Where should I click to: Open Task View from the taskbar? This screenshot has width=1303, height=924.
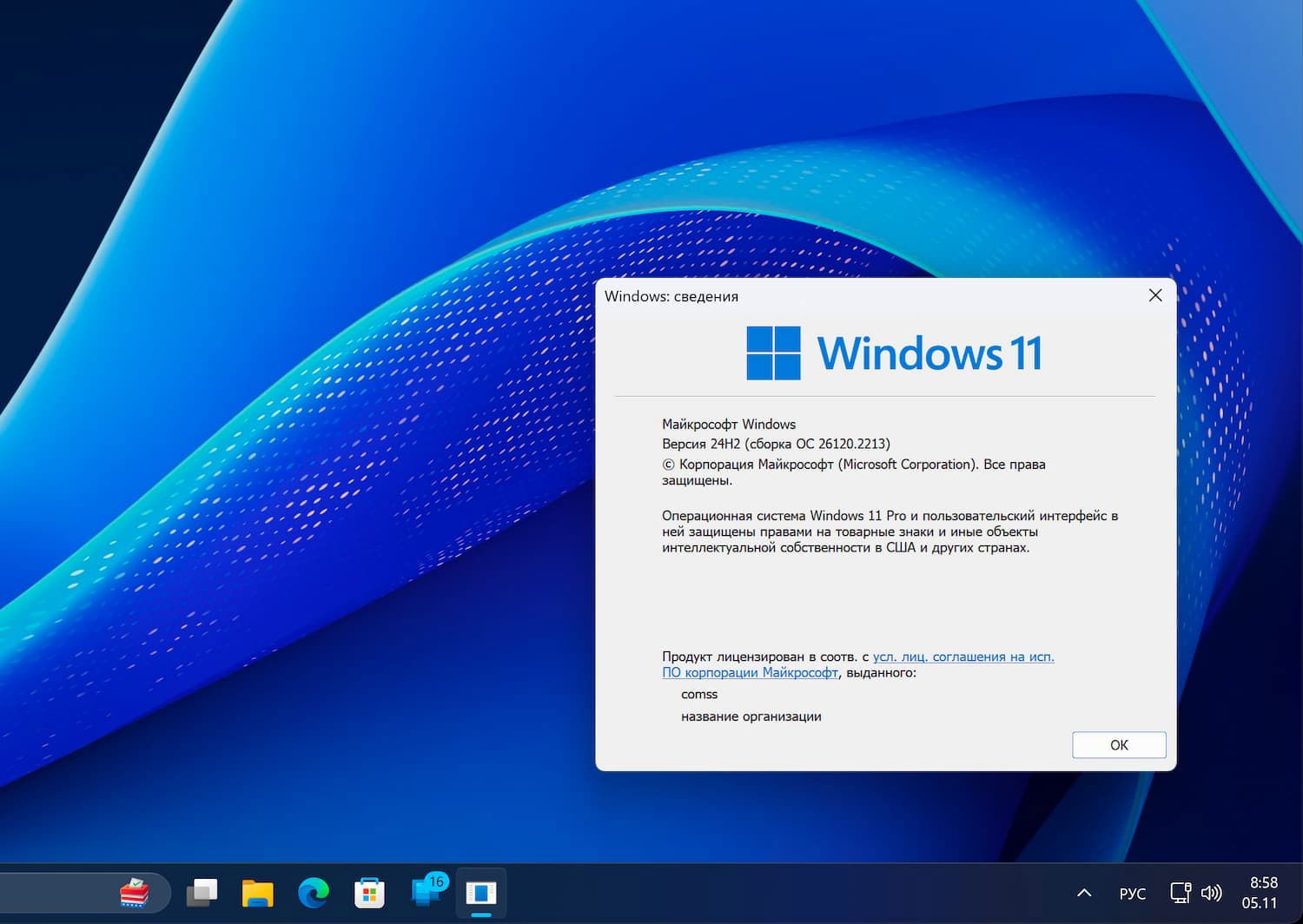coord(202,892)
